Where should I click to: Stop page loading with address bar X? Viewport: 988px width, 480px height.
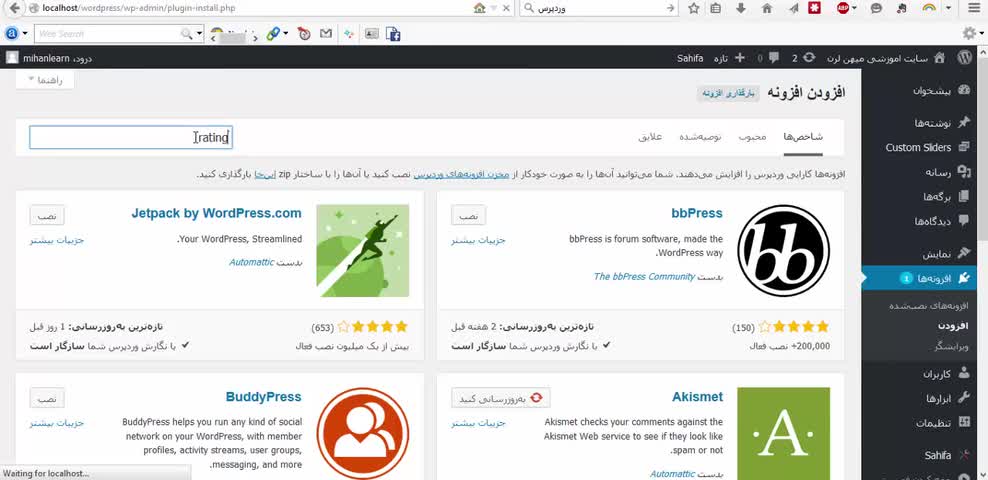pyautogui.click(x=507, y=8)
